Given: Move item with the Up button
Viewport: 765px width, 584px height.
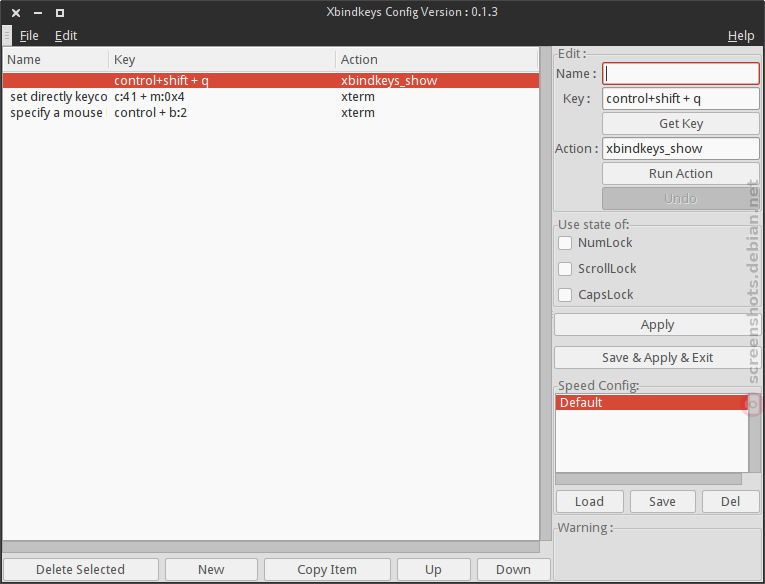Looking at the screenshot, I should 433,569.
